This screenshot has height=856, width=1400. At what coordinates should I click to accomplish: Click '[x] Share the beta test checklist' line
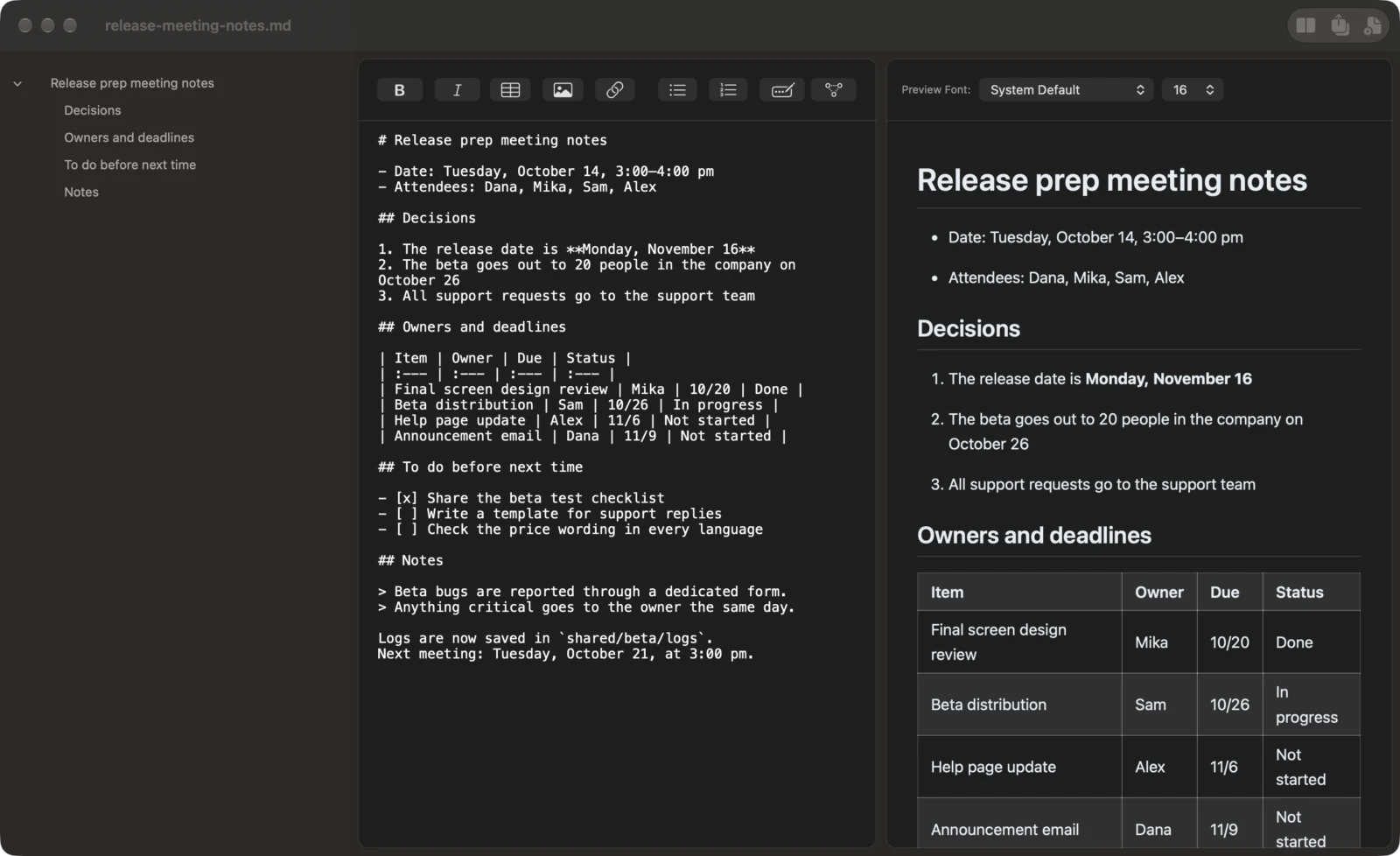[x=521, y=498]
